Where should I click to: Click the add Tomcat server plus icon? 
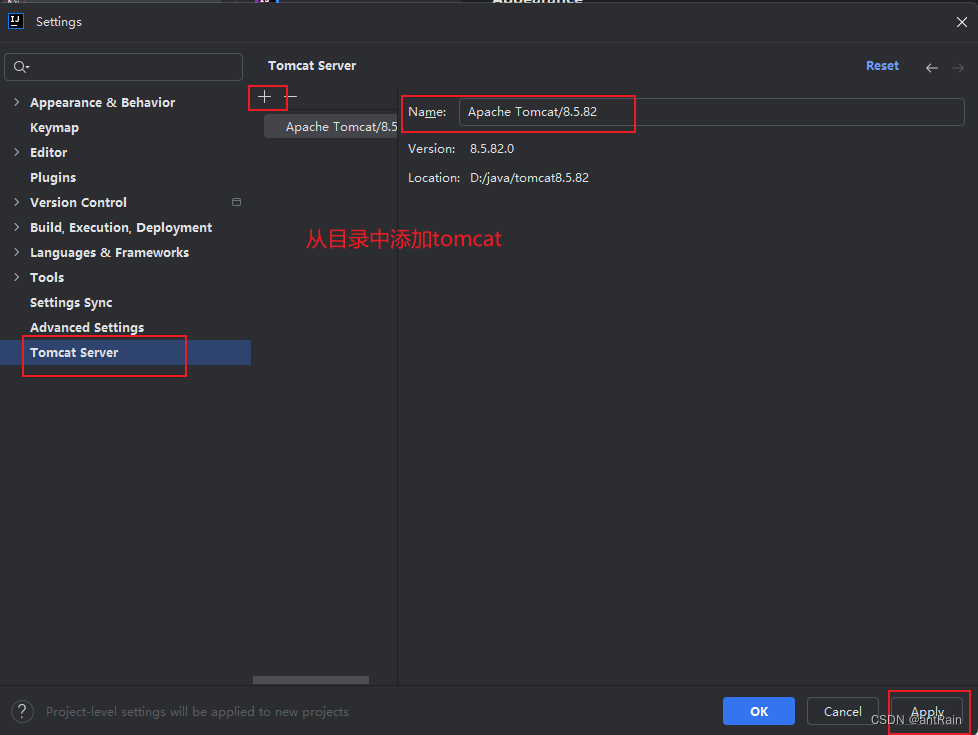pyautogui.click(x=264, y=97)
